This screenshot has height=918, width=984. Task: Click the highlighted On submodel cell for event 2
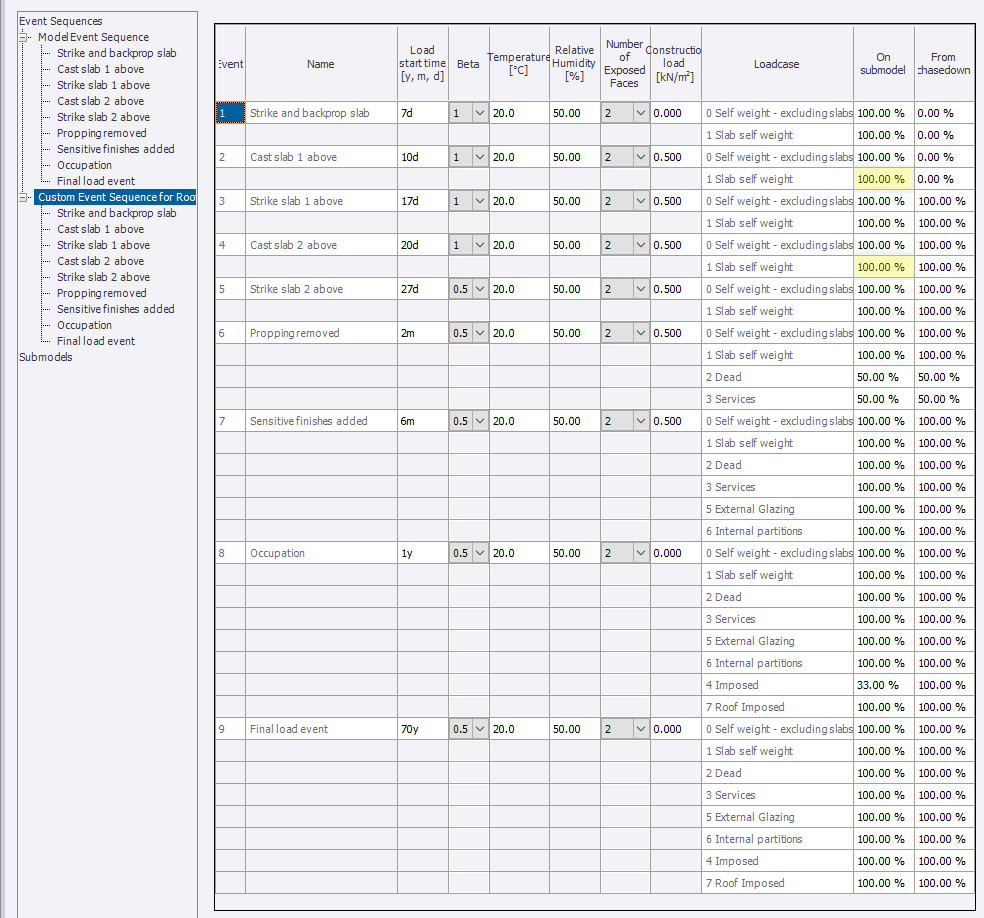882,179
